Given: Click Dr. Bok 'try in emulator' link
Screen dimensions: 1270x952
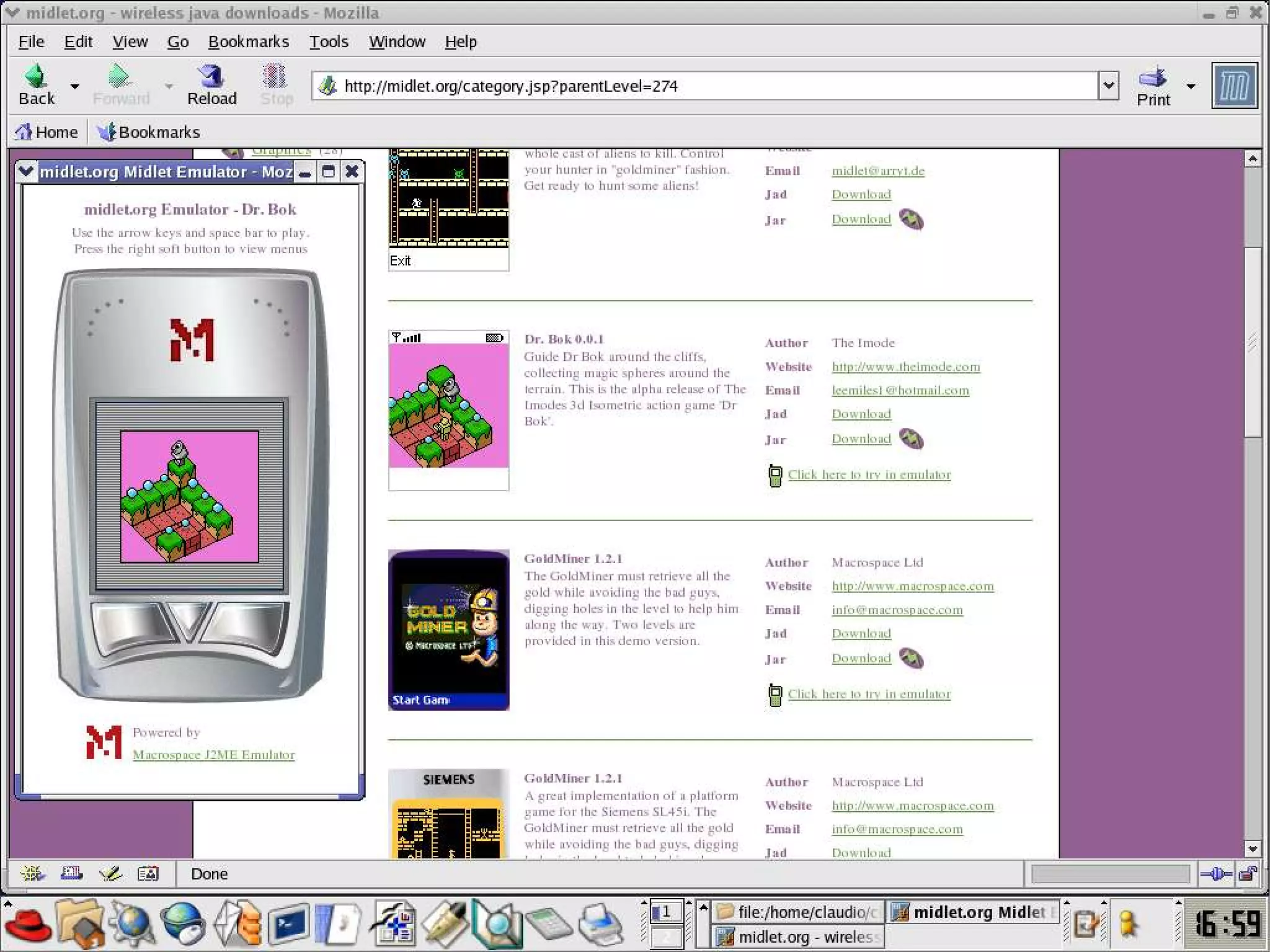Looking at the screenshot, I should coord(869,474).
